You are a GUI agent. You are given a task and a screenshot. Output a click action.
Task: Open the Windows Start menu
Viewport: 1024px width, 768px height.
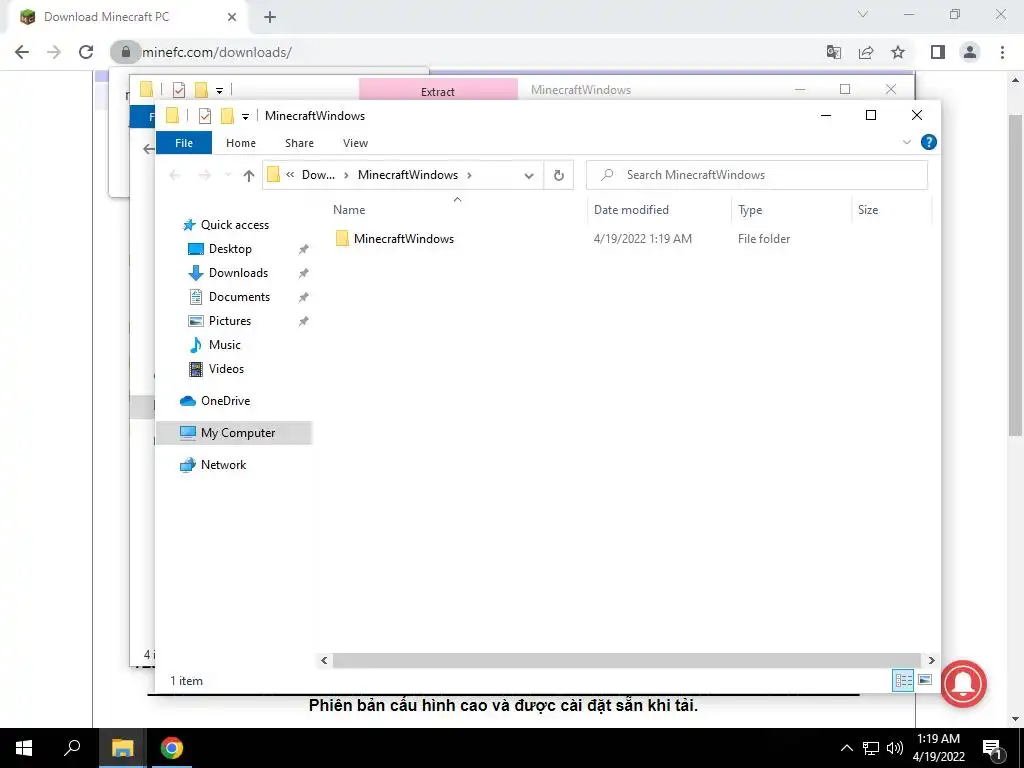[24, 748]
